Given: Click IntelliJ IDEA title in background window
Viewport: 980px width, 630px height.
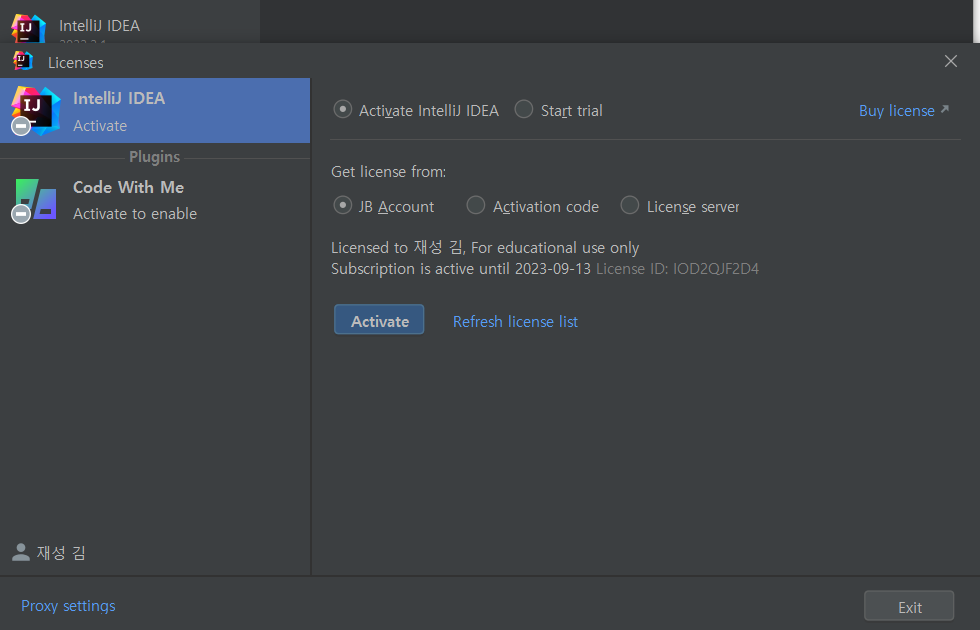Looking at the screenshot, I should coord(99,26).
